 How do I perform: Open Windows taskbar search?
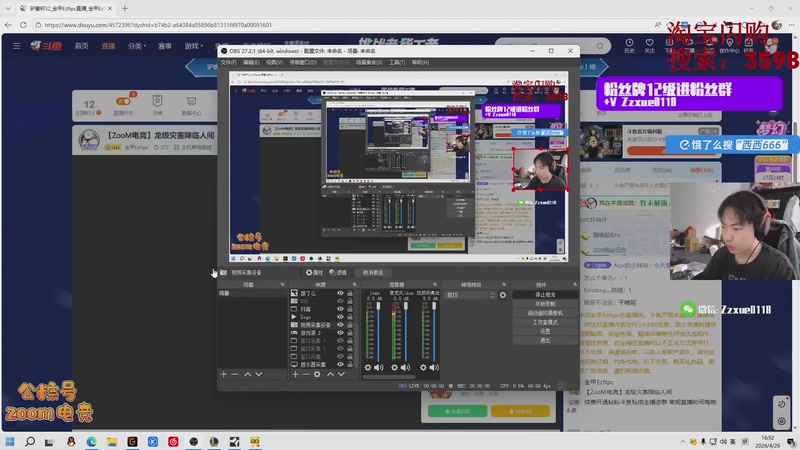pyautogui.click(x=30, y=441)
